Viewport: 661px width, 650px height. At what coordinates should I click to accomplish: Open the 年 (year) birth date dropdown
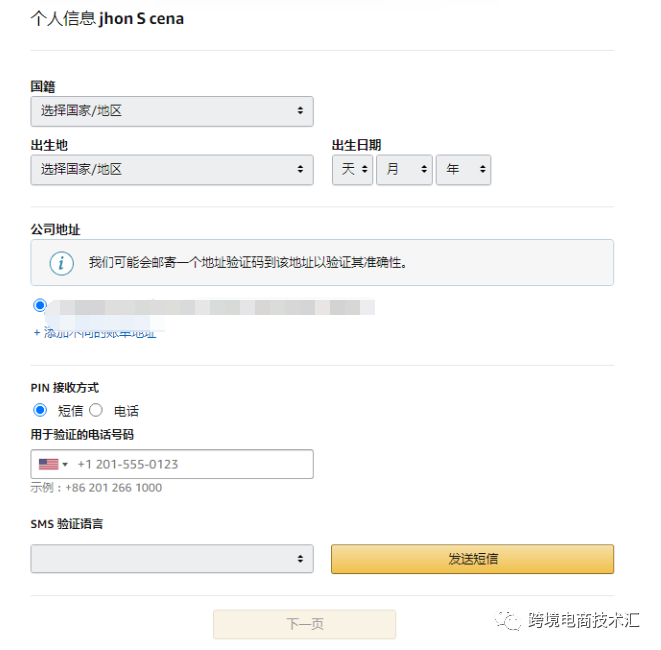(463, 170)
